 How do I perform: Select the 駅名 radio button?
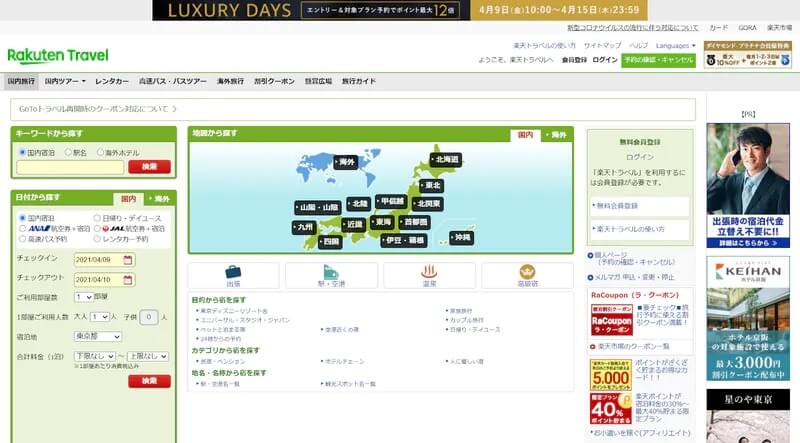pos(68,152)
